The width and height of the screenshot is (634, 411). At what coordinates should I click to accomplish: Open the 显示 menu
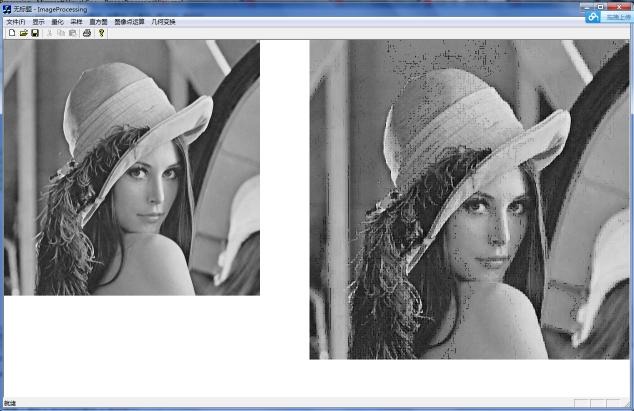click(38, 22)
